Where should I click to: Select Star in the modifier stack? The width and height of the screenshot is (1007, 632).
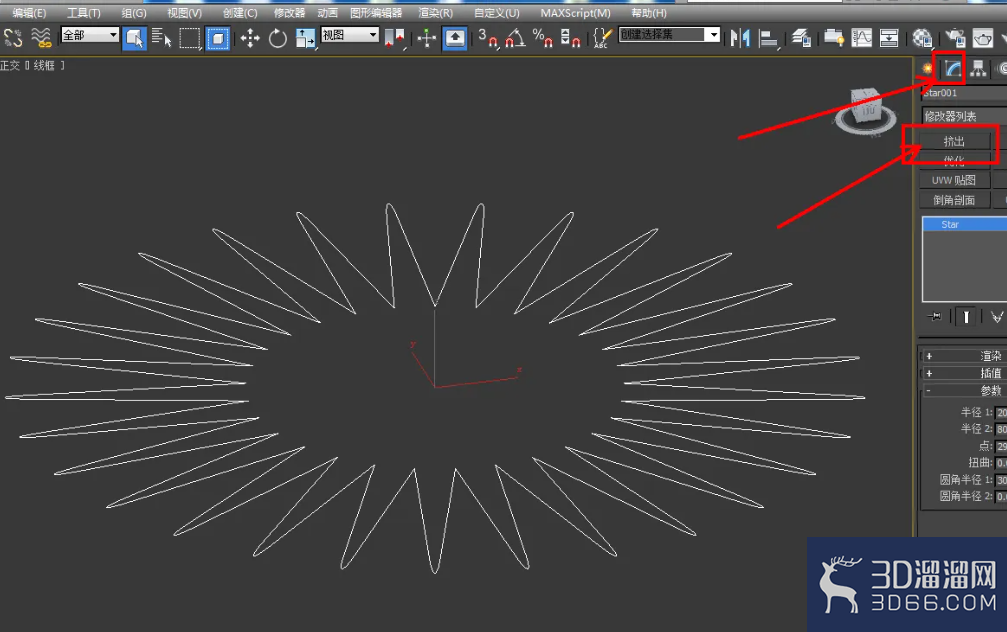(965, 224)
